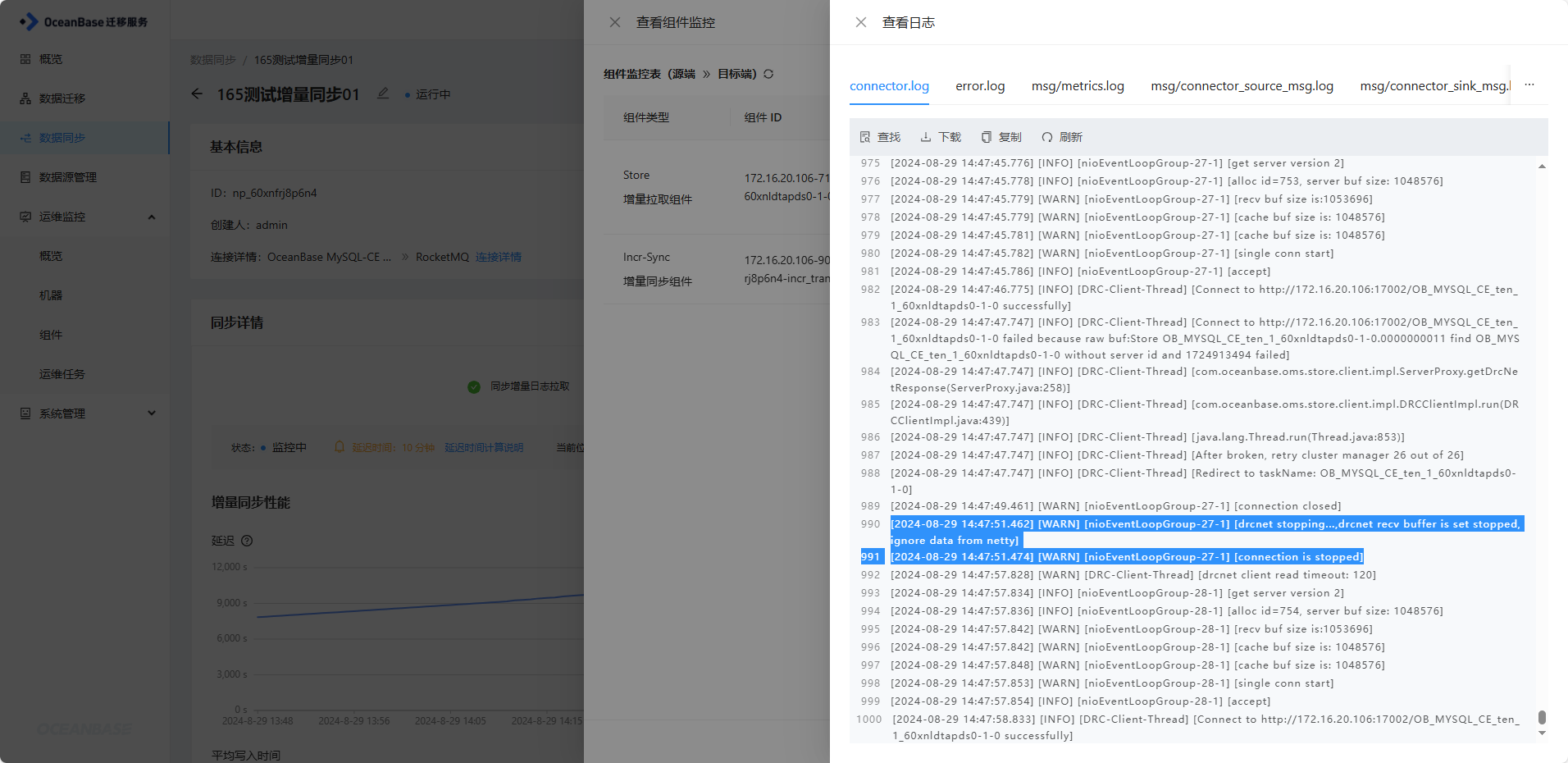Click the 刷新 refresh button in log toolbar
Image resolution: width=1568 pixels, height=763 pixels.
(1062, 137)
